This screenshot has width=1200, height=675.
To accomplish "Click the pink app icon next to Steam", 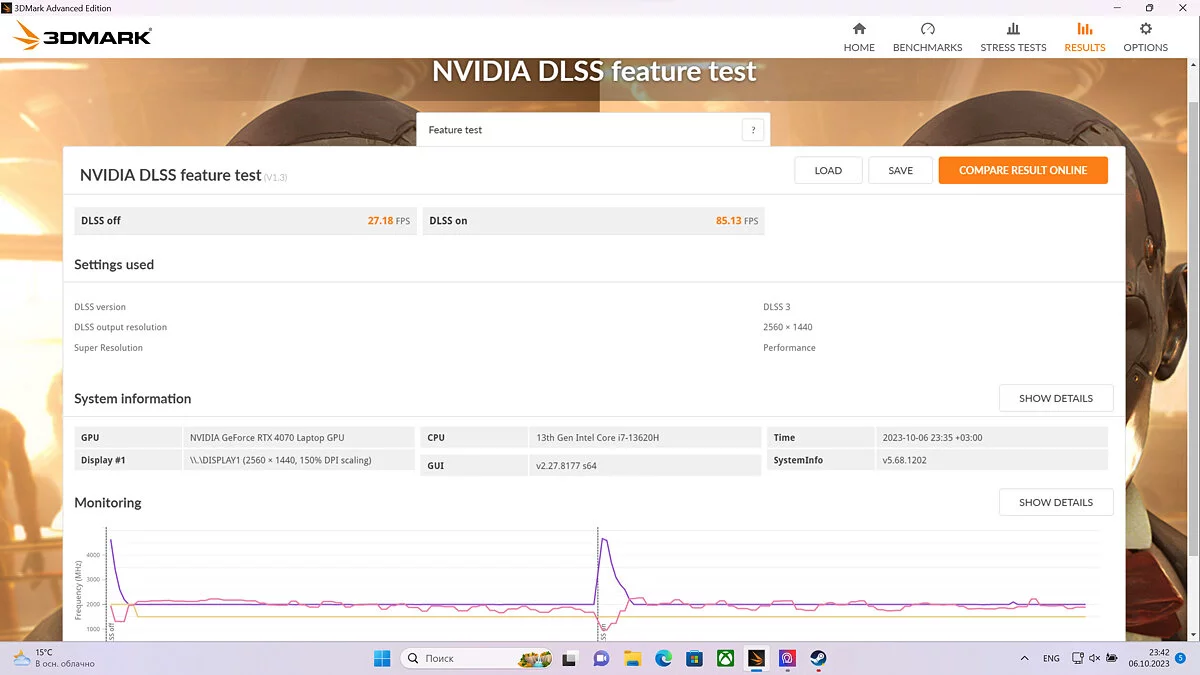I will [x=787, y=658].
